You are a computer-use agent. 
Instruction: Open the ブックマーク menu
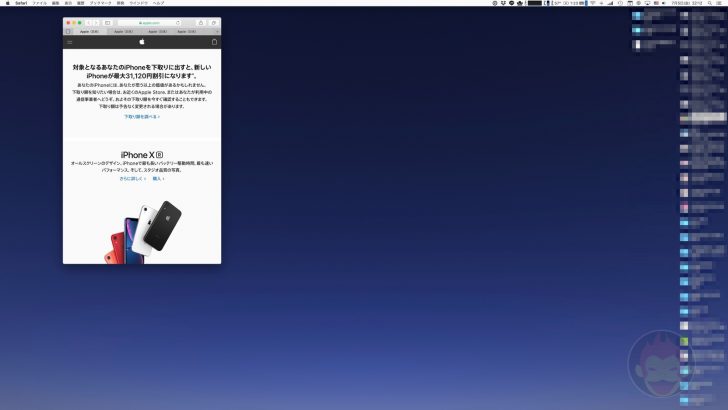click(100, 3)
